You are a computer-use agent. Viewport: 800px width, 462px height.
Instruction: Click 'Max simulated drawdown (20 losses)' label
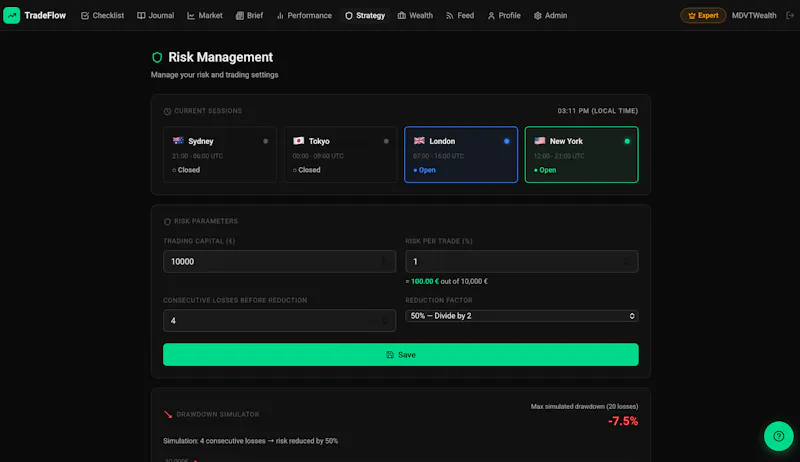pyautogui.click(x=584, y=406)
